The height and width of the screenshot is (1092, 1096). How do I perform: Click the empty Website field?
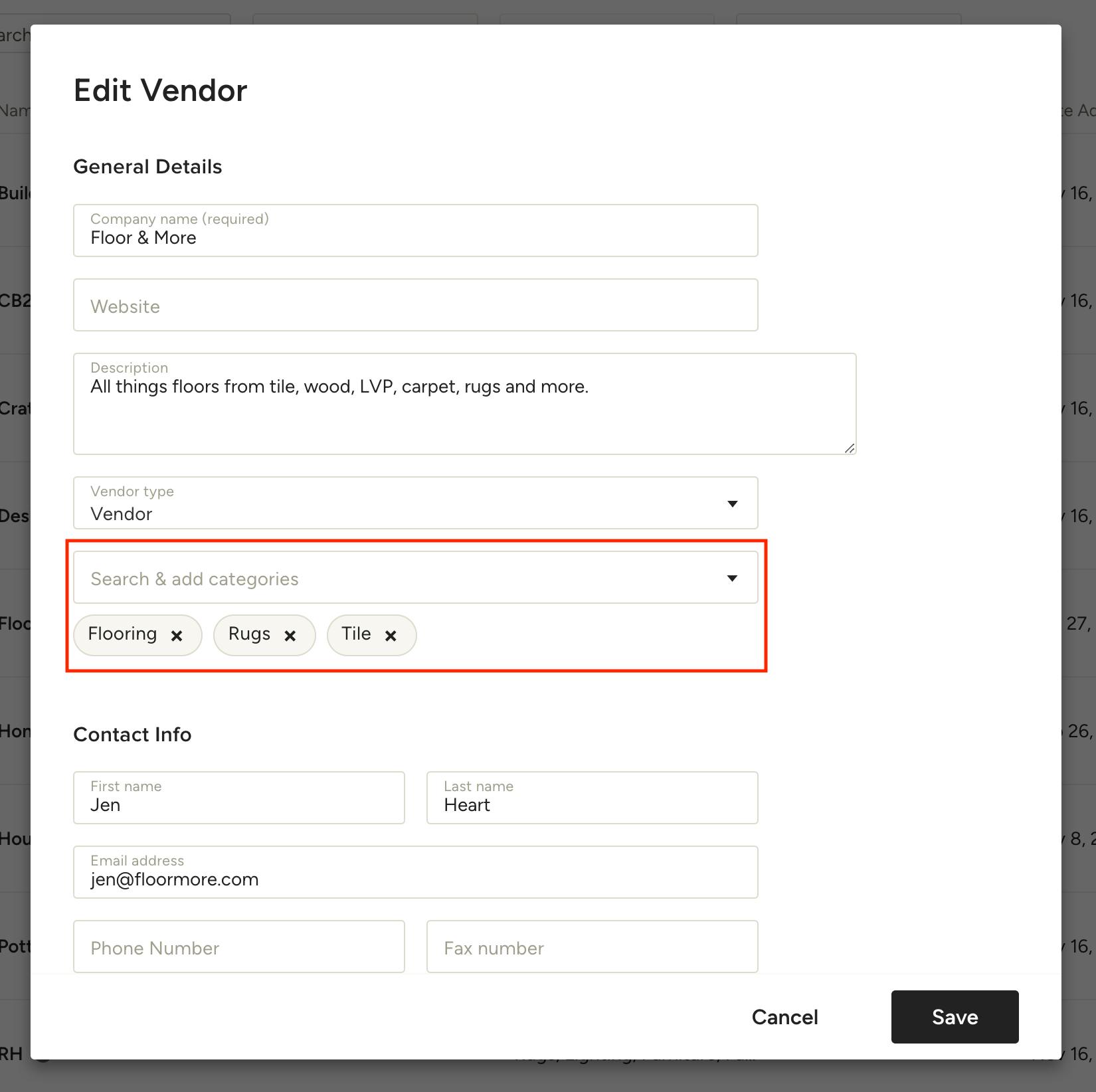(x=415, y=306)
